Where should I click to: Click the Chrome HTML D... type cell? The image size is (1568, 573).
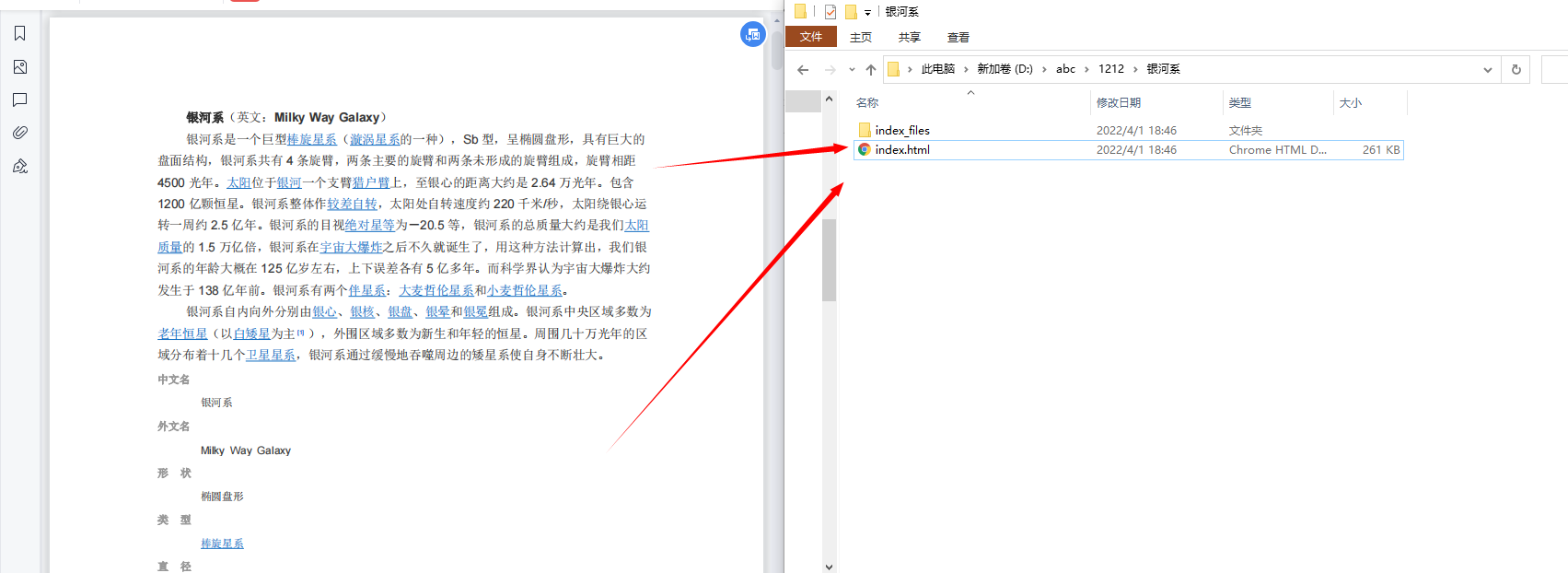[1278, 149]
